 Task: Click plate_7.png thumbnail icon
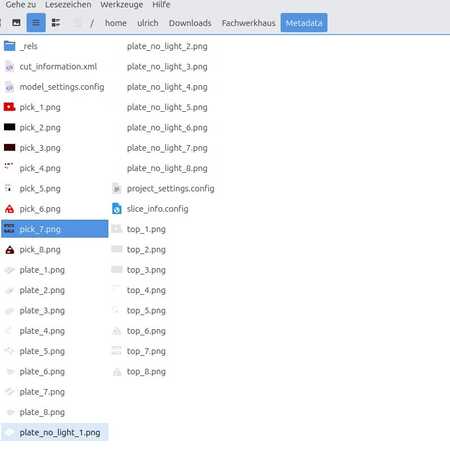(10, 392)
